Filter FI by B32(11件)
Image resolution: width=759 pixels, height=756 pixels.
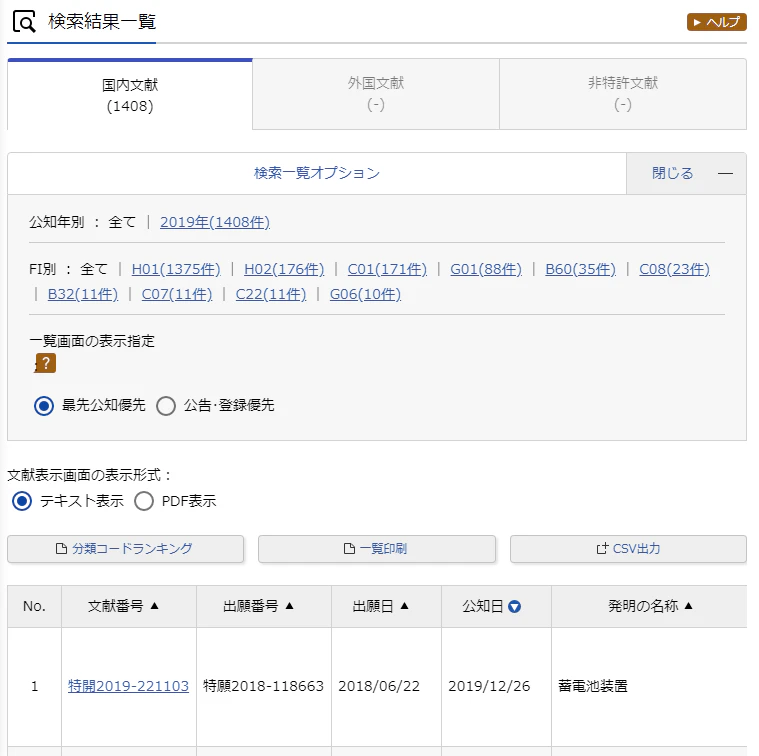click(83, 294)
